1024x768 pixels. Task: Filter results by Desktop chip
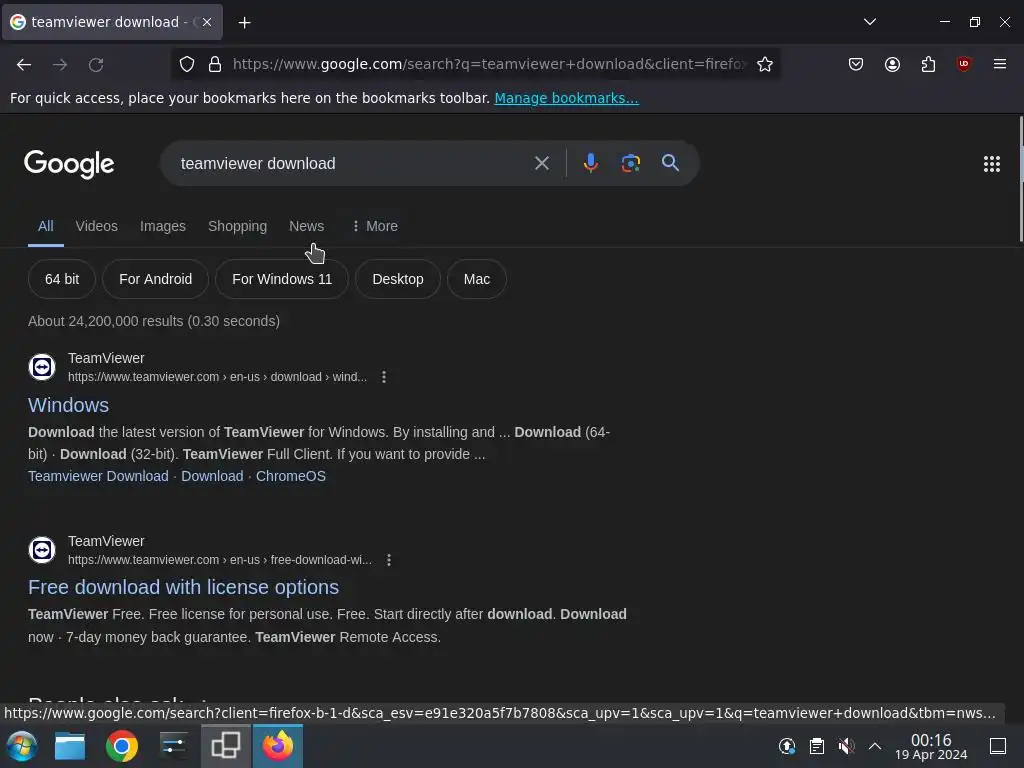pyautogui.click(x=398, y=279)
